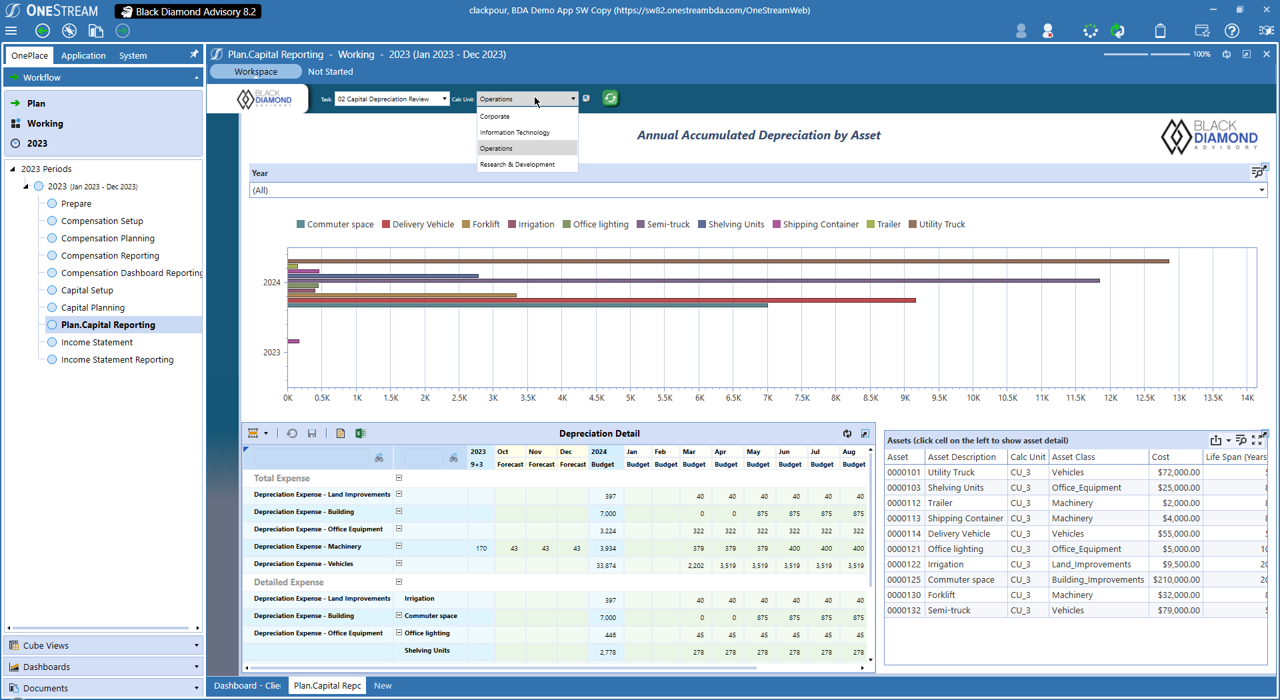Click the compass-style icon in the top toolbar
Image resolution: width=1280 pixels, height=700 pixels.
tap(69, 31)
